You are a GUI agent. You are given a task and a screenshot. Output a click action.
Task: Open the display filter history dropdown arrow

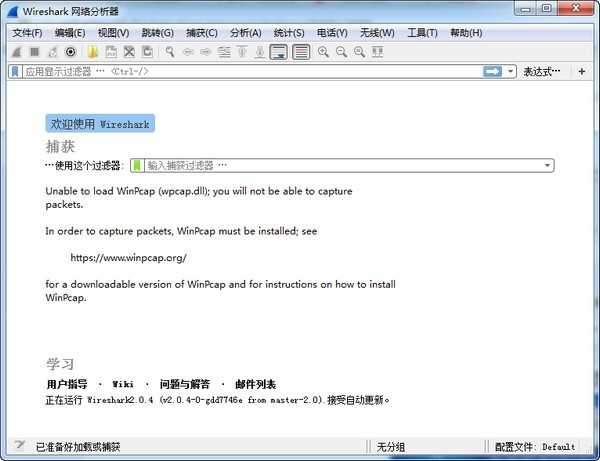point(510,71)
